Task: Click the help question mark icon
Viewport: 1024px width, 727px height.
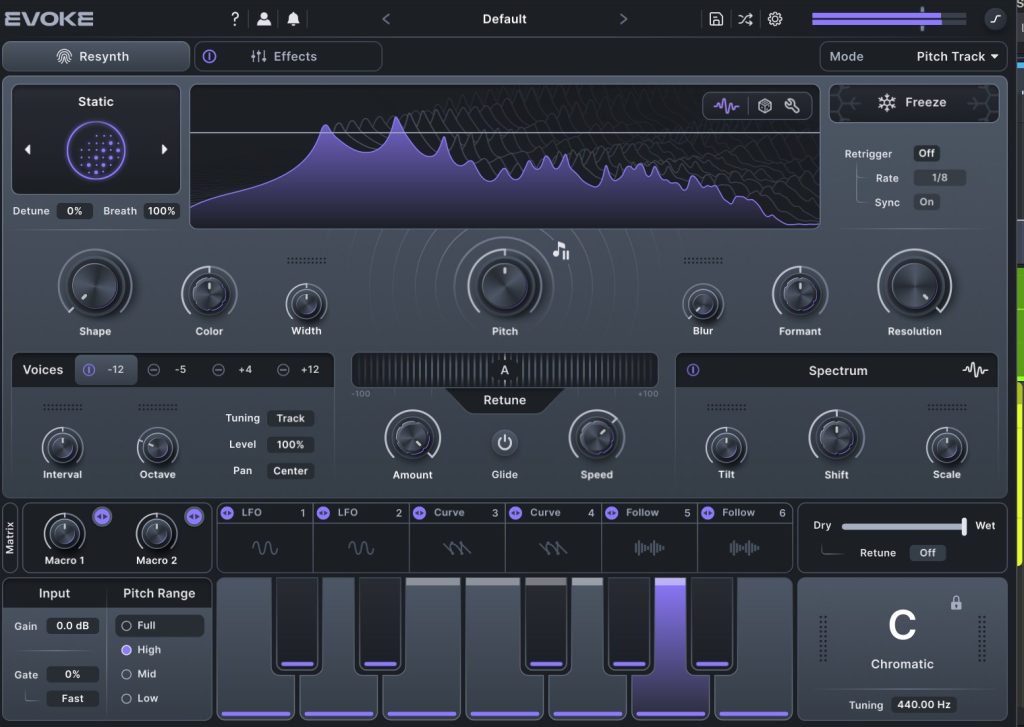Action: tap(235, 19)
